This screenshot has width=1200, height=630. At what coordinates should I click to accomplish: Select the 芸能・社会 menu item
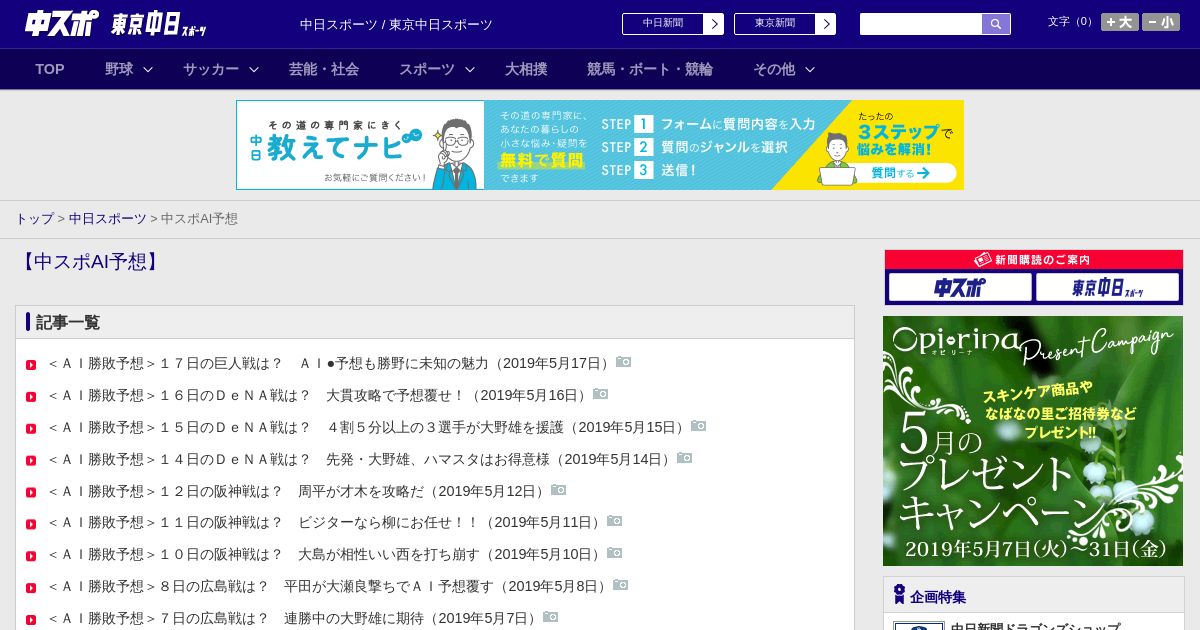coord(324,69)
